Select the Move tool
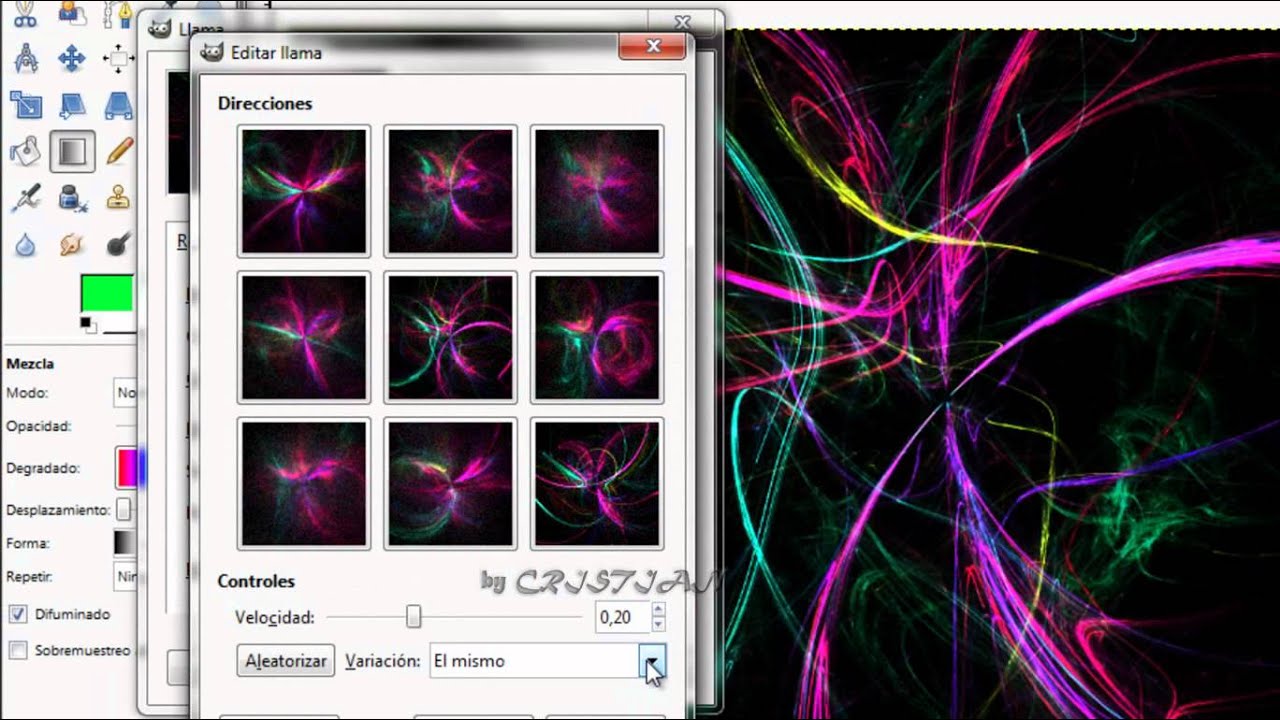1280x720 pixels. (x=72, y=58)
